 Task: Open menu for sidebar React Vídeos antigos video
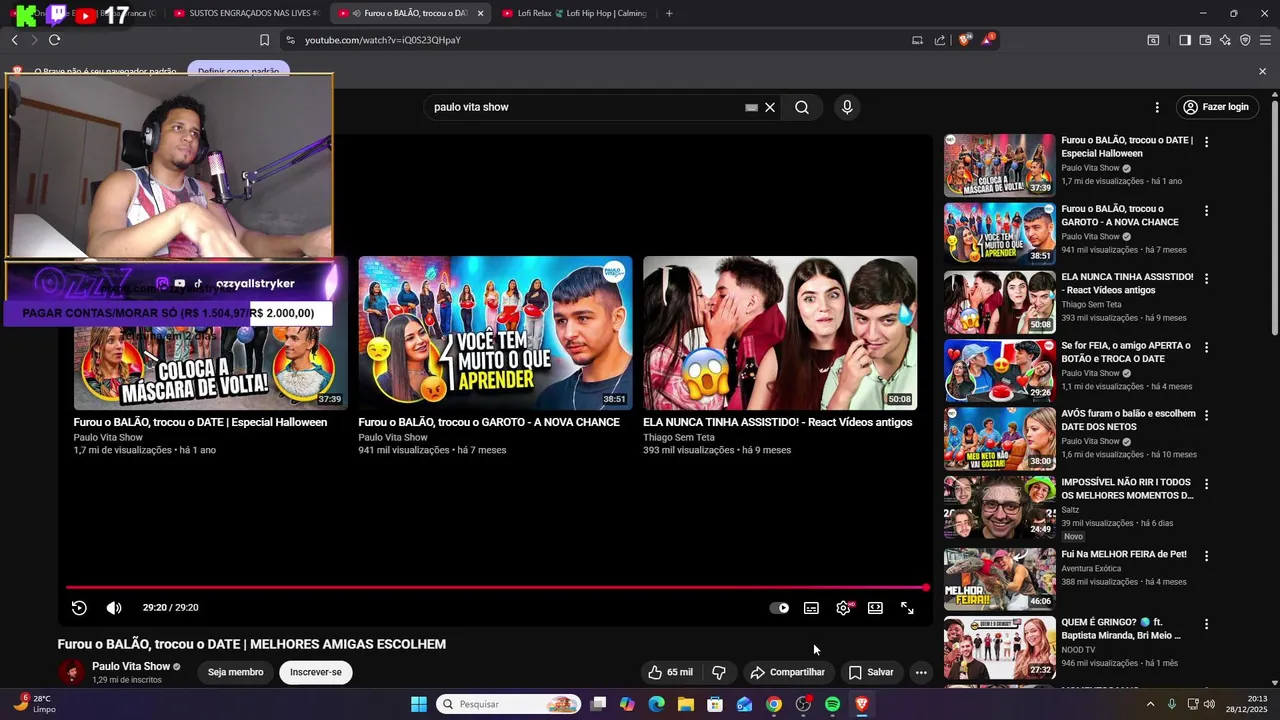click(x=1206, y=279)
